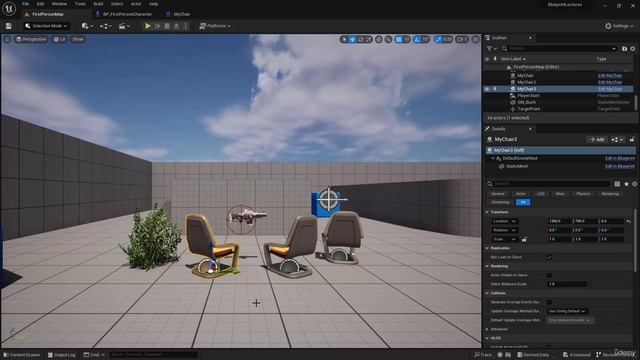Image resolution: width=640 pixels, height=360 pixels.
Task: Start Play in Editor with the green play button
Action: (x=148, y=26)
